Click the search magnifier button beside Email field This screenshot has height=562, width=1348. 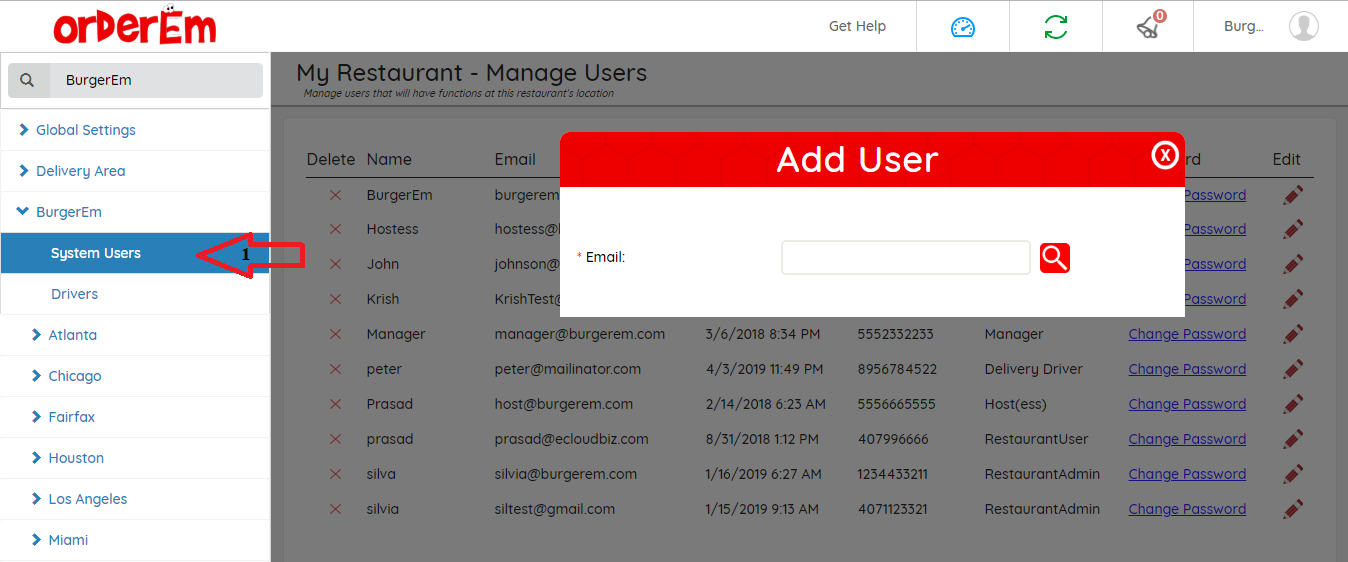(1054, 258)
